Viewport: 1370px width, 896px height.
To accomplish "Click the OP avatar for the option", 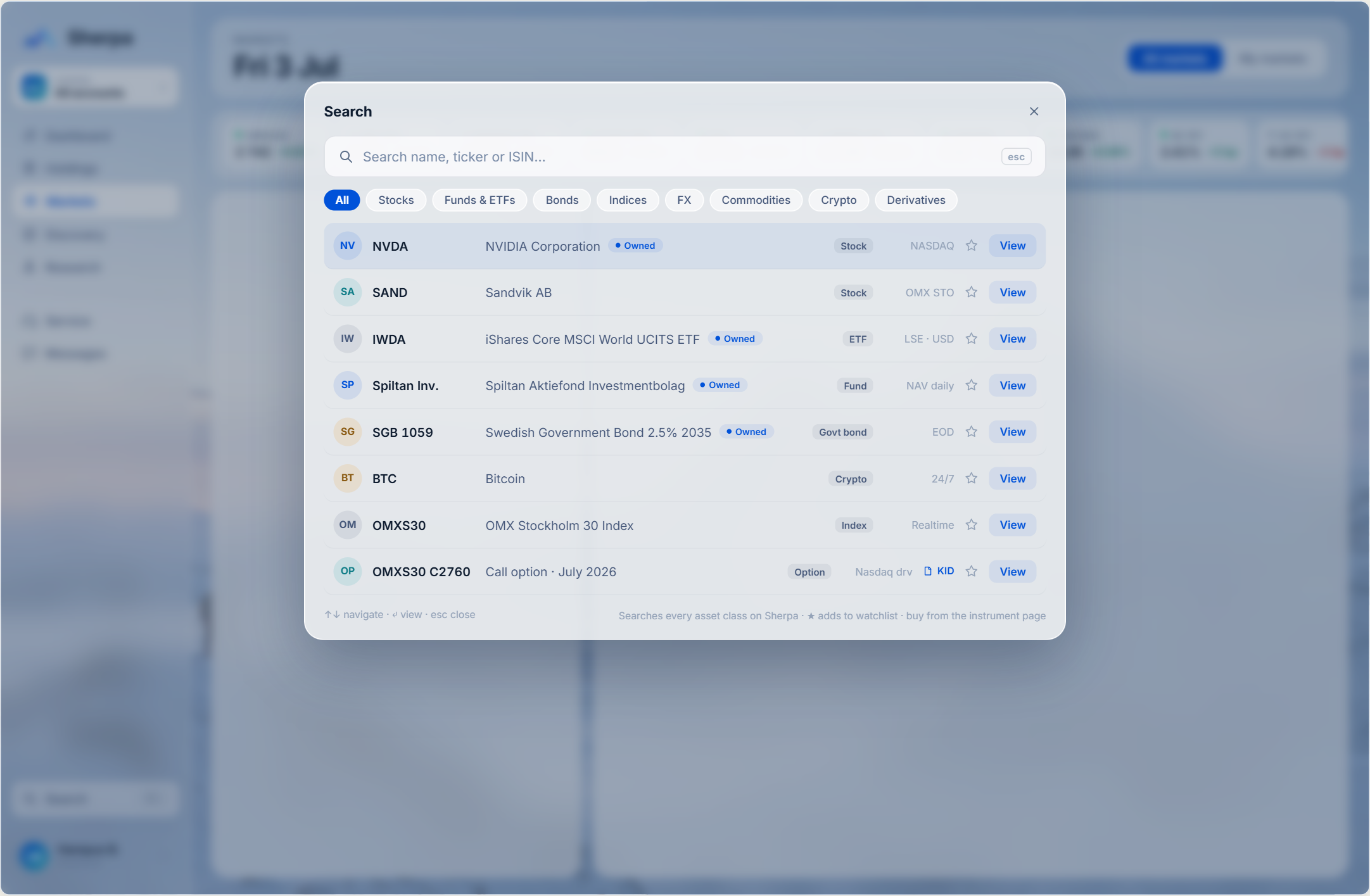I will [348, 571].
